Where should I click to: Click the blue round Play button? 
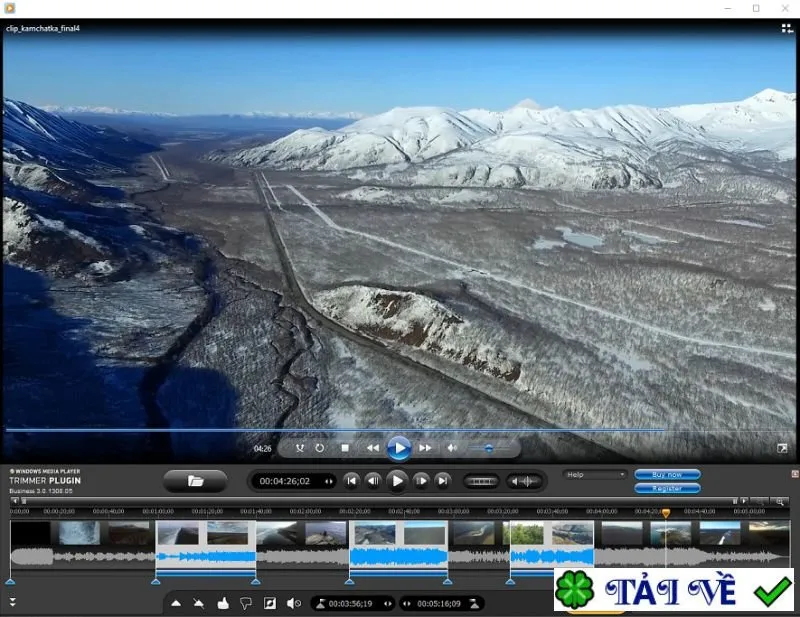pos(399,449)
